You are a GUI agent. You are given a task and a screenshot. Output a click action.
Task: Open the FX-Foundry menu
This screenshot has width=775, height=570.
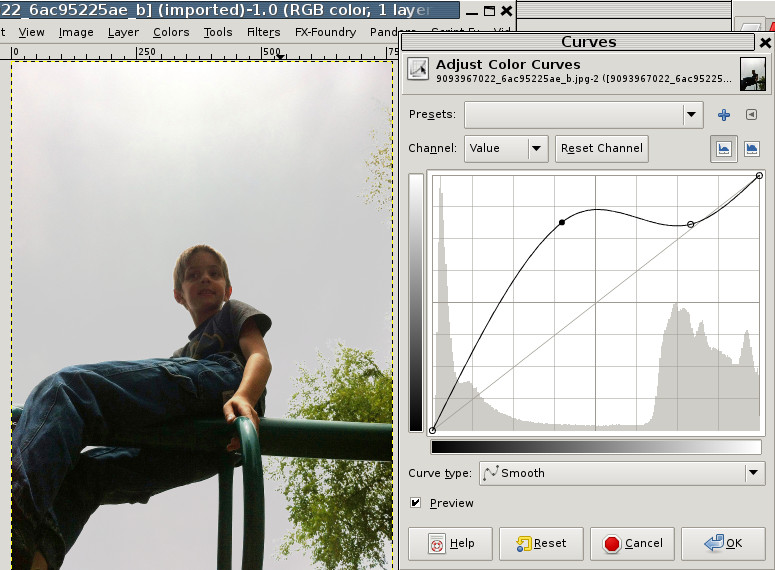click(x=325, y=32)
